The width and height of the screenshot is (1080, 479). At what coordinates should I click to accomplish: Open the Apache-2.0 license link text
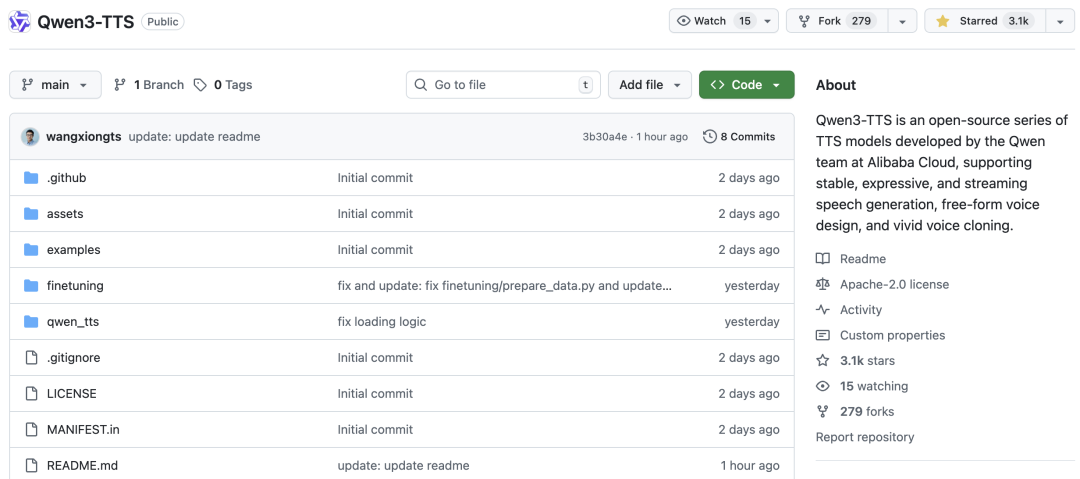tap(894, 285)
